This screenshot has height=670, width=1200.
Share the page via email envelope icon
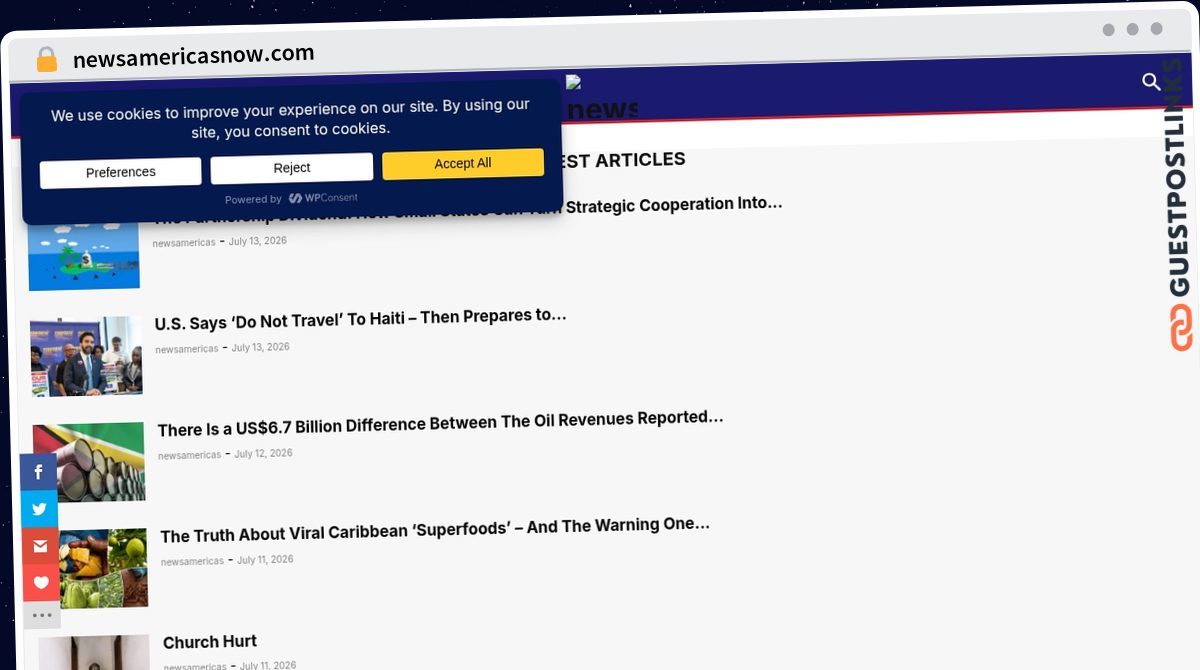(x=41, y=546)
